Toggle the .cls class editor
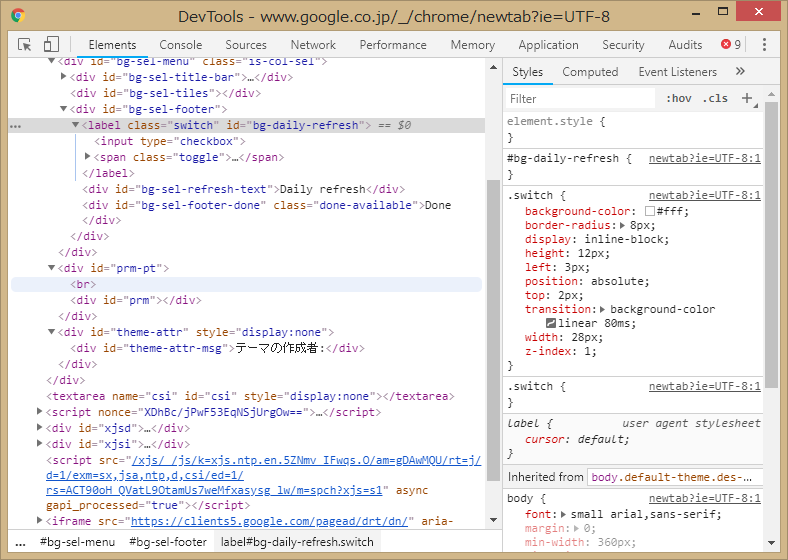This screenshot has height=560, width=788. click(715, 98)
